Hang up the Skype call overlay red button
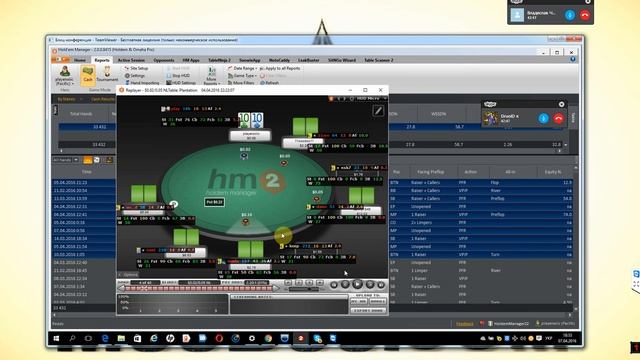 click(558, 118)
